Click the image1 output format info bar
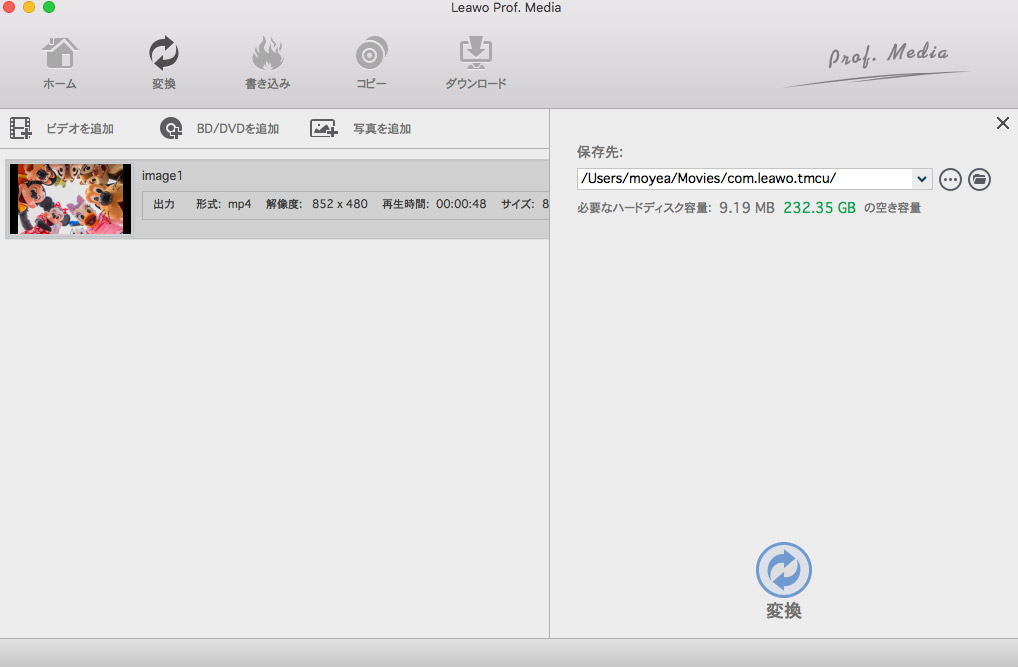The height and width of the screenshot is (667, 1018). (345, 204)
